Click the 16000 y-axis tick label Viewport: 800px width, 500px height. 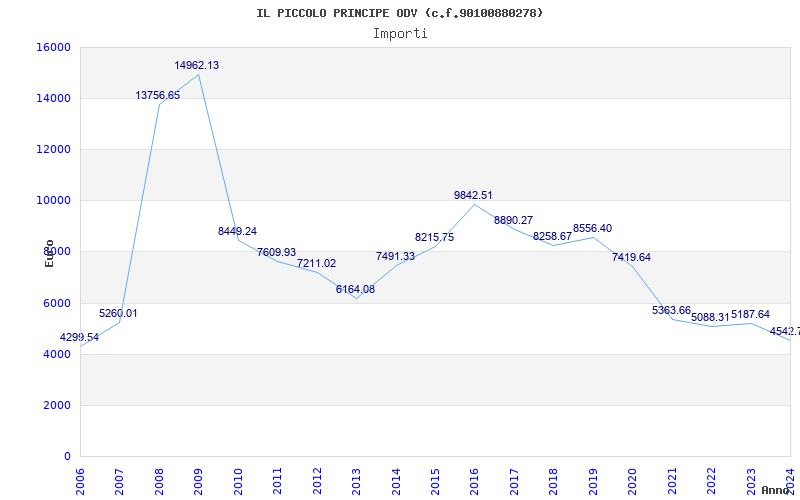53,47
